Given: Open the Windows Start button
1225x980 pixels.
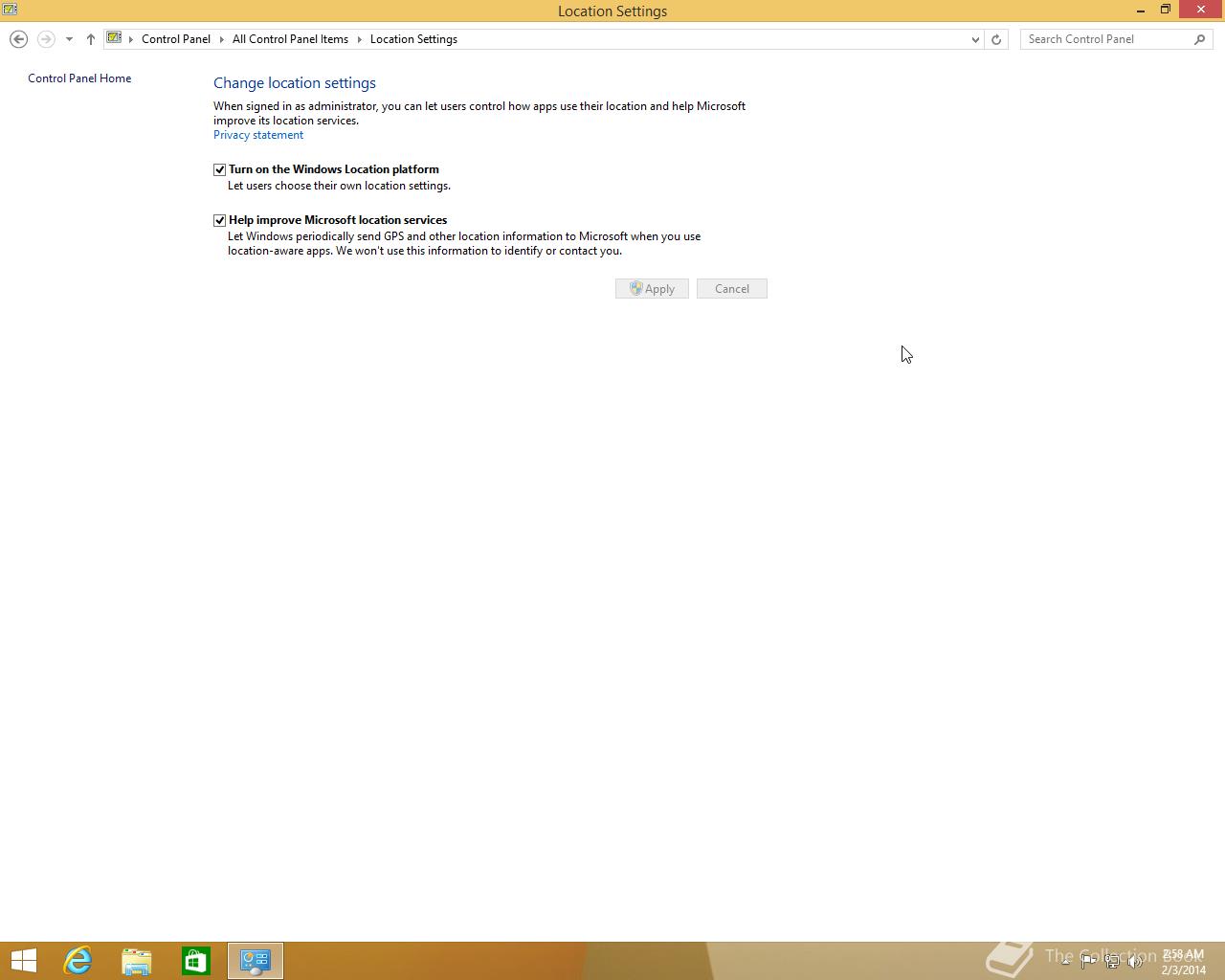Looking at the screenshot, I should pos(23,961).
